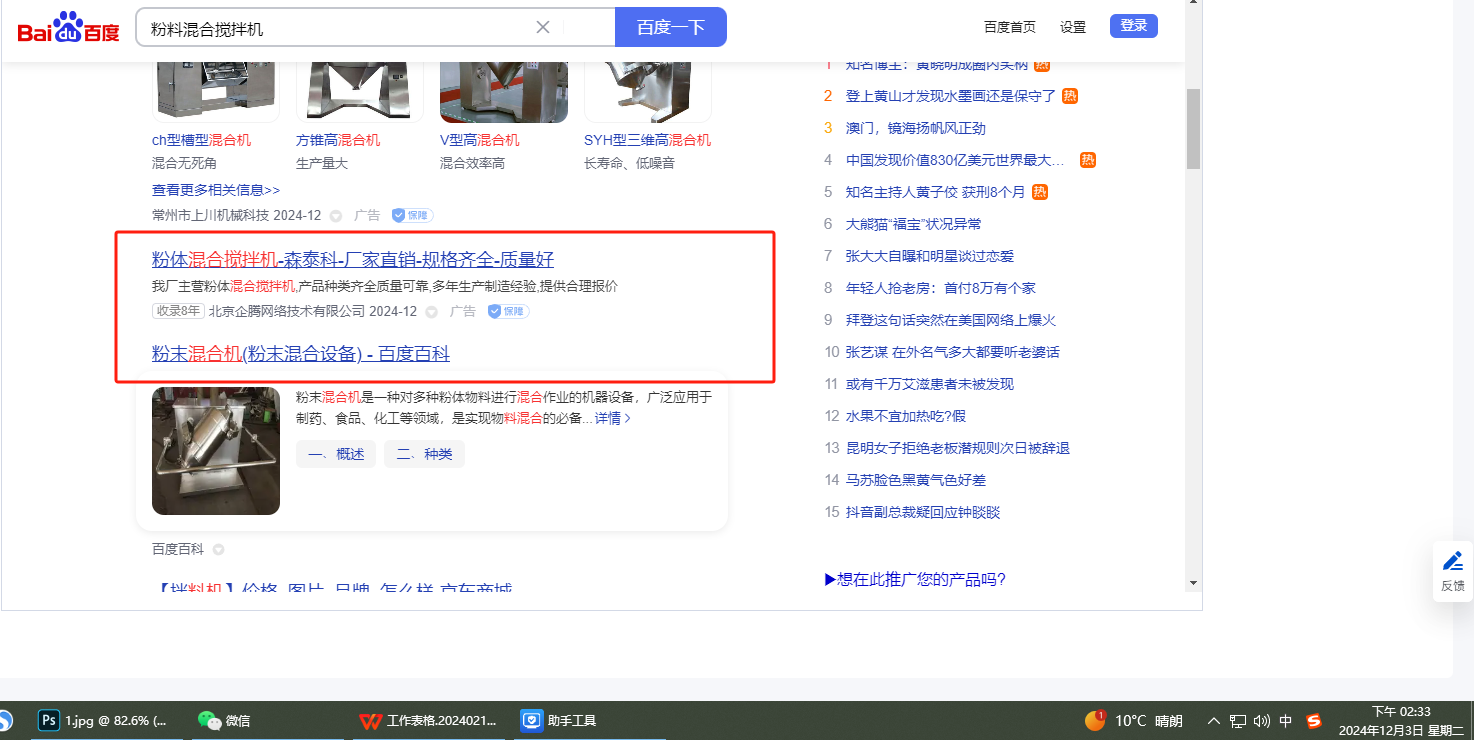Screen dimensions: 1474x740
Task: Open the 设置 settings link
Action: pyautogui.click(x=1073, y=27)
